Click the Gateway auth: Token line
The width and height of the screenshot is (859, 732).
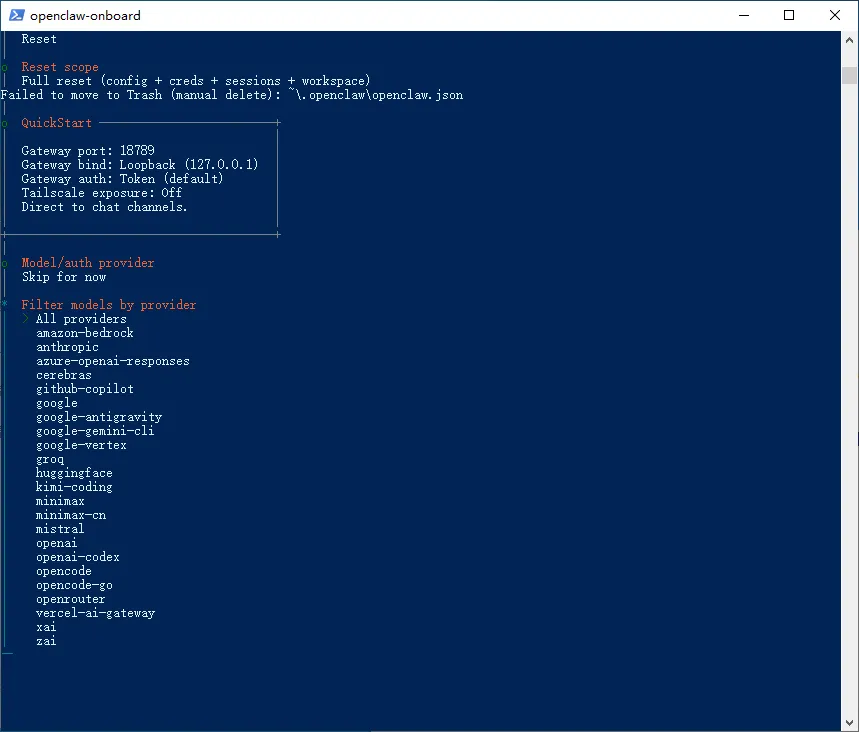122,179
